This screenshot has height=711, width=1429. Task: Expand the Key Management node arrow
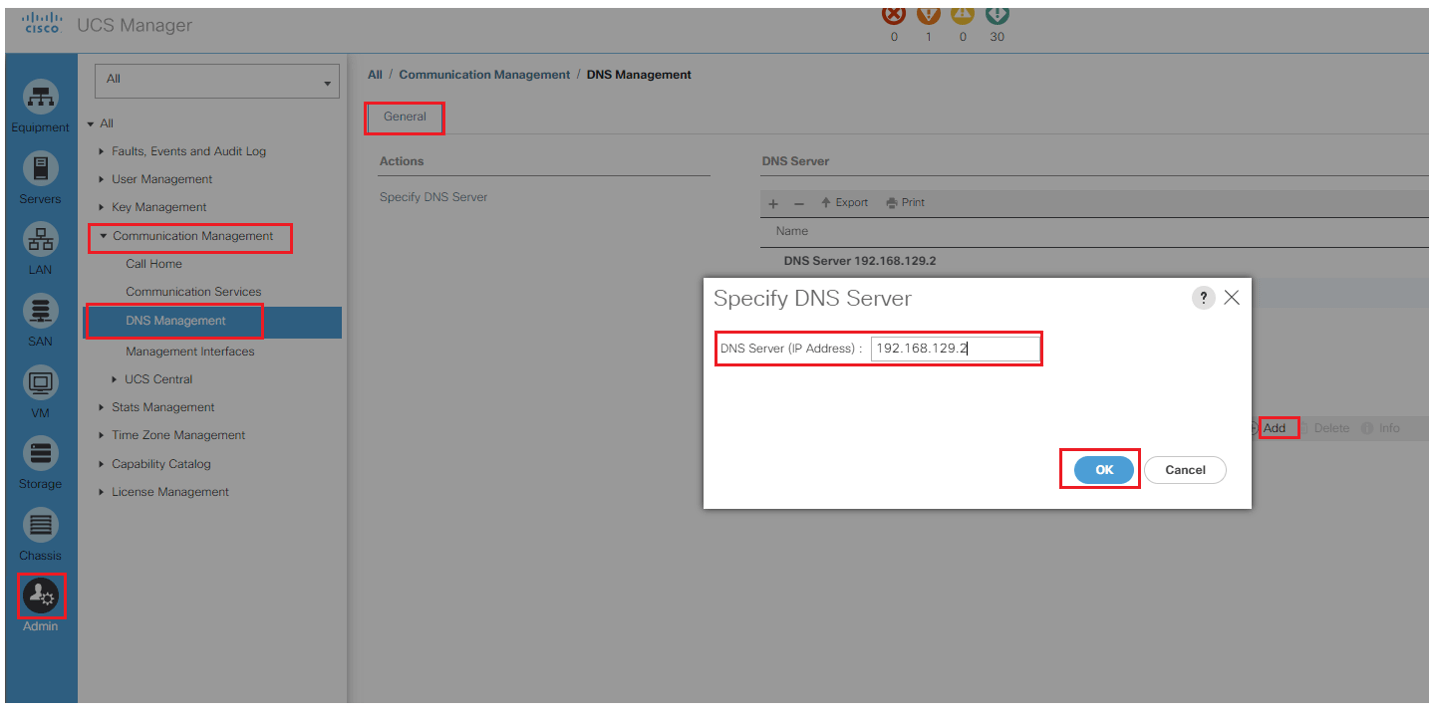(102, 208)
